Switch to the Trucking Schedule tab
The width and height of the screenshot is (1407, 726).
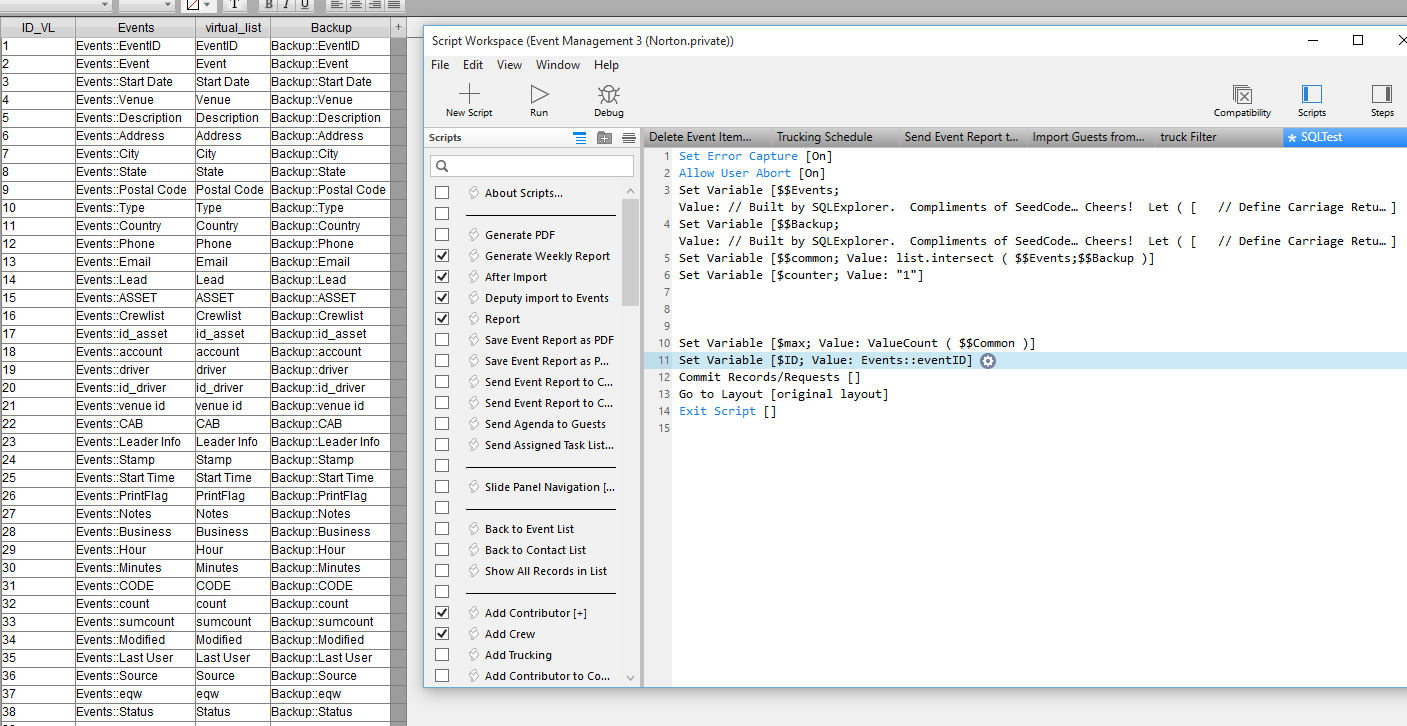825,137
